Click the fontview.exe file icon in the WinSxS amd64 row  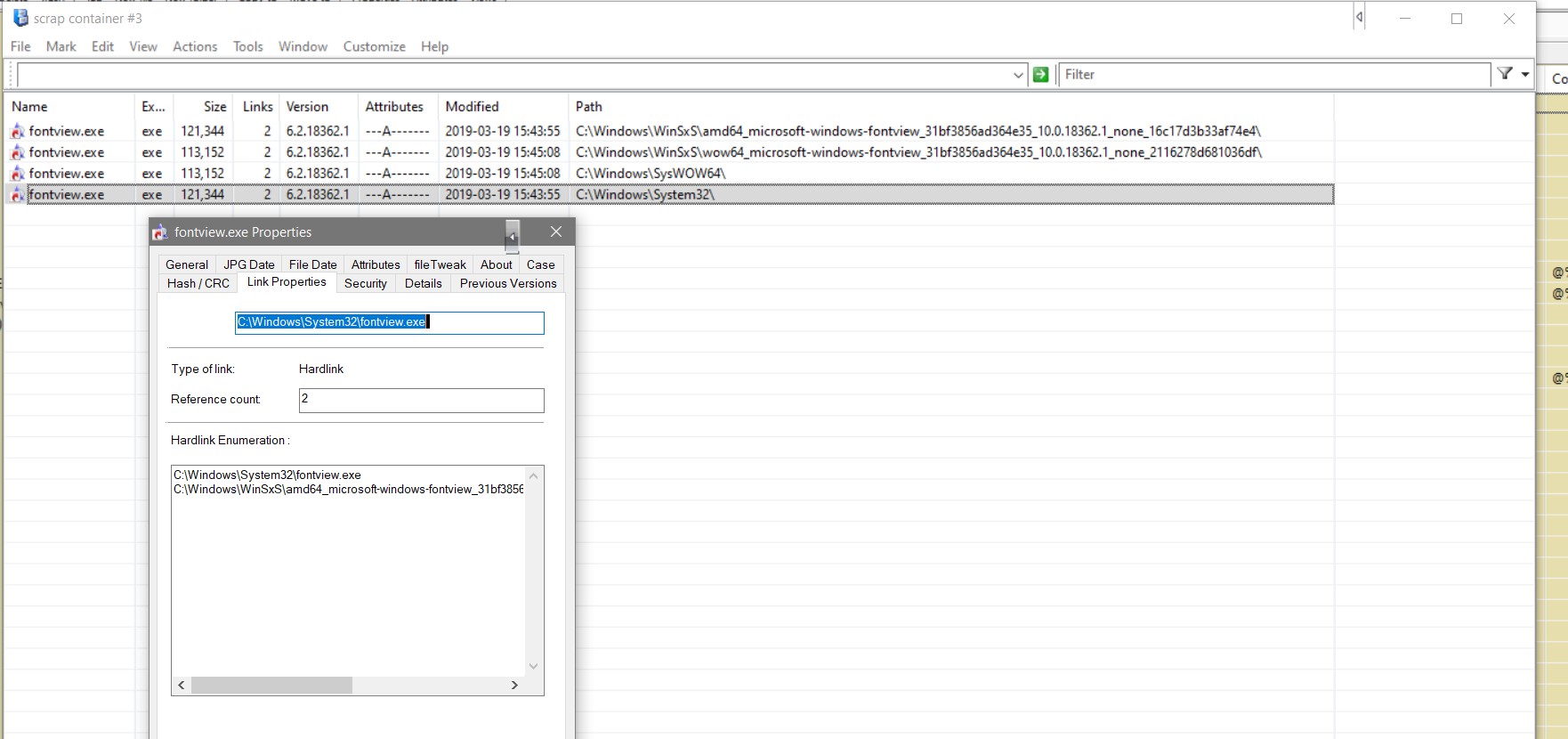pos(17,131)
